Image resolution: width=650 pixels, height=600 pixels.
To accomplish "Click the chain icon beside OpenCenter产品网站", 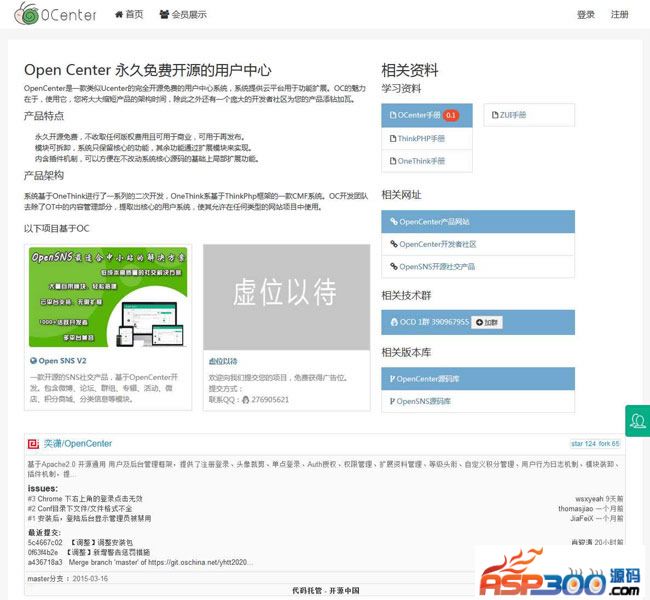I will 394,221.
